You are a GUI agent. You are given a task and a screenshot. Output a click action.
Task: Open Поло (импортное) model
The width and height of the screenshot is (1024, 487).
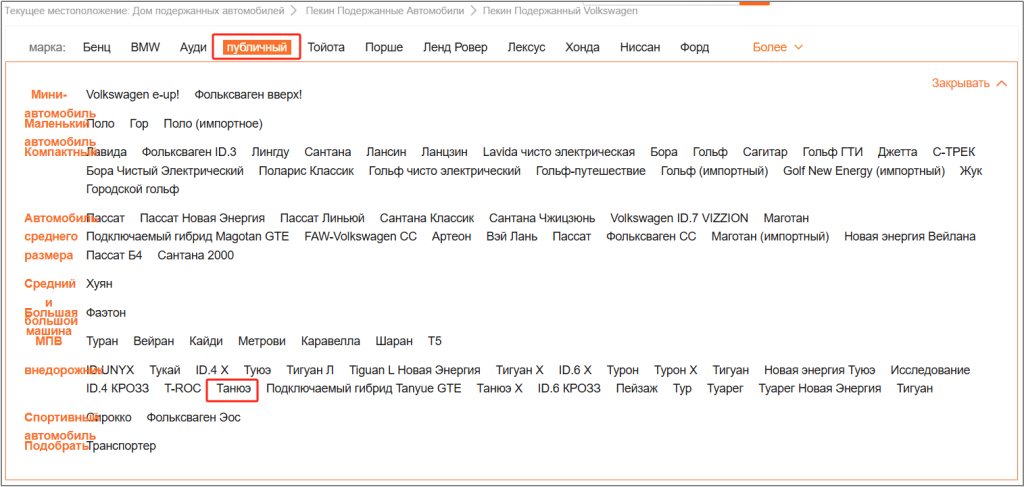pyautogui.click(x=213, y=123)
